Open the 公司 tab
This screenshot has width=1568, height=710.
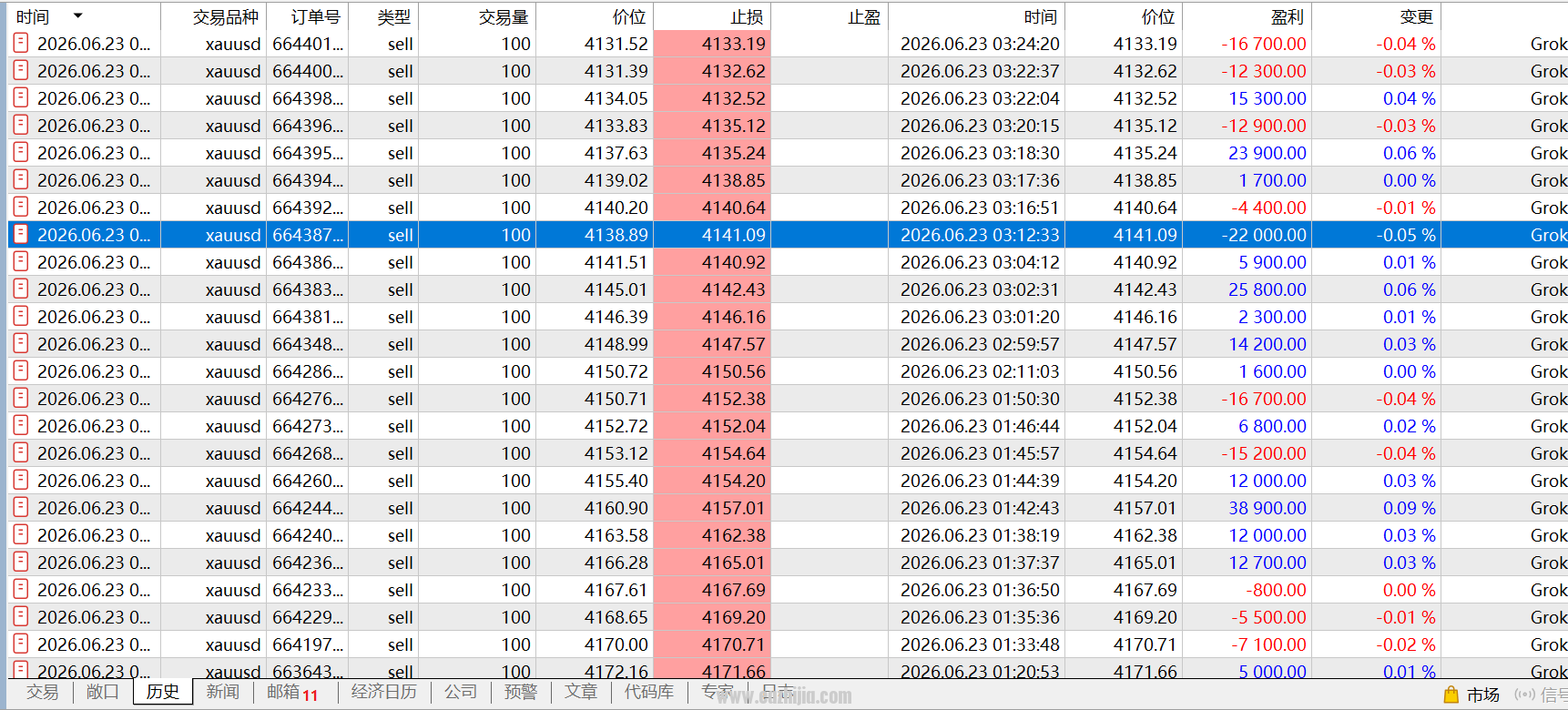[461, 692]
